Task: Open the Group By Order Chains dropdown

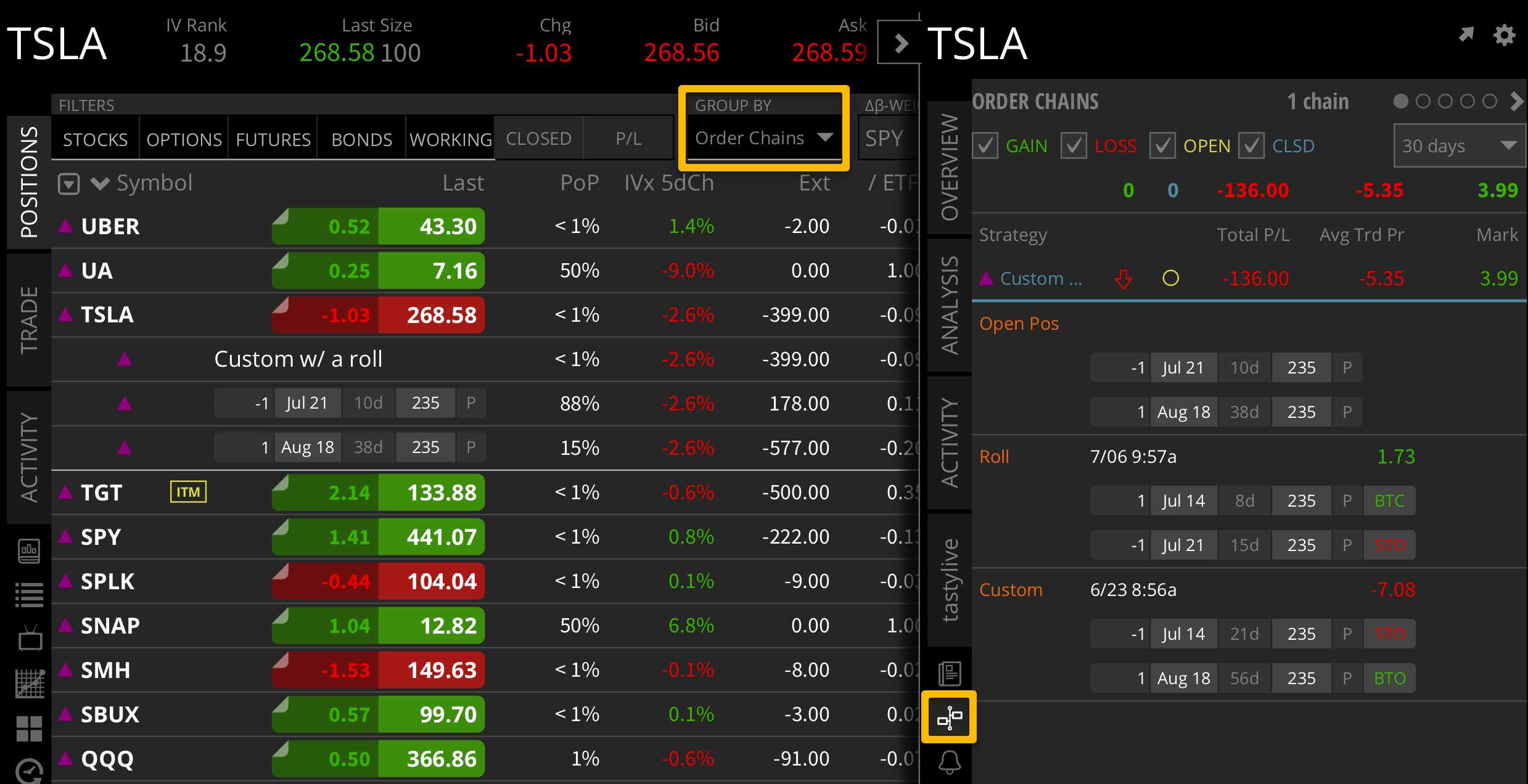Action: 764,138
